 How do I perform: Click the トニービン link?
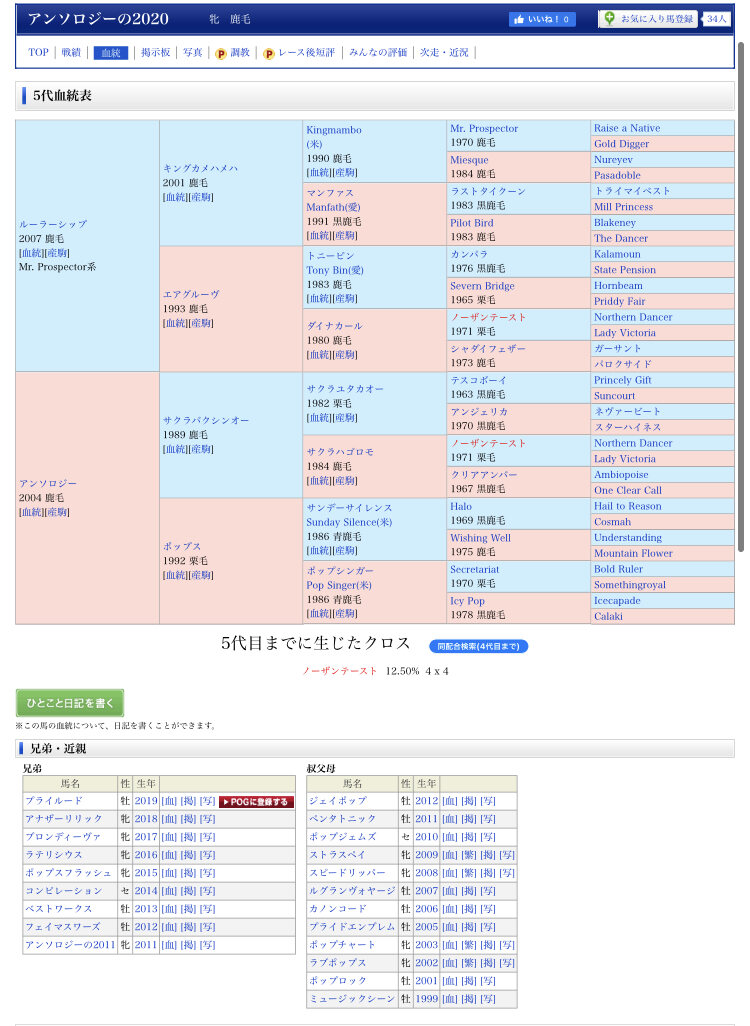[330, 255]
